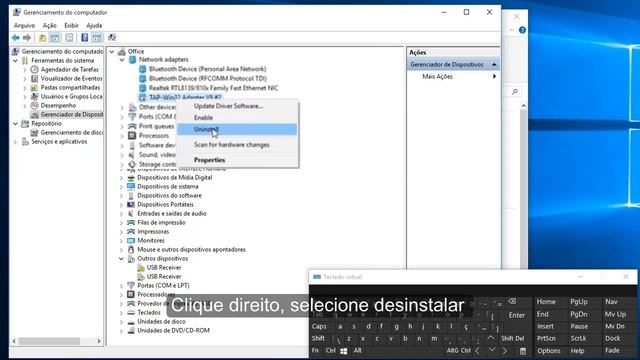640x360 pixels.
Task: Open the Ajuda menu
Action: click(94, 25)
